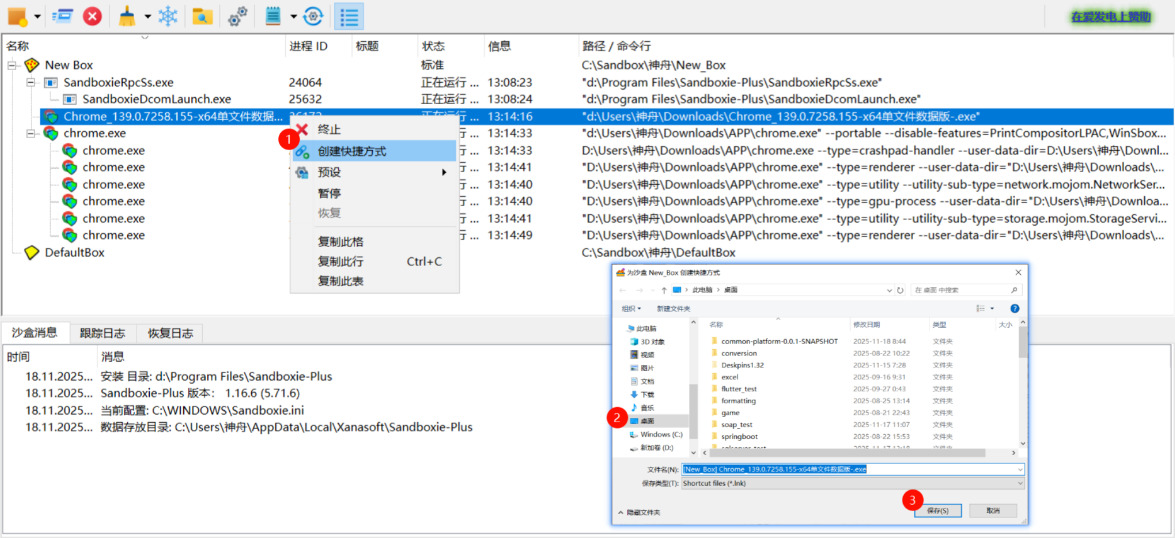Collapse folders via 隐藏文件夹 toggle

click(x=639, y=513)
